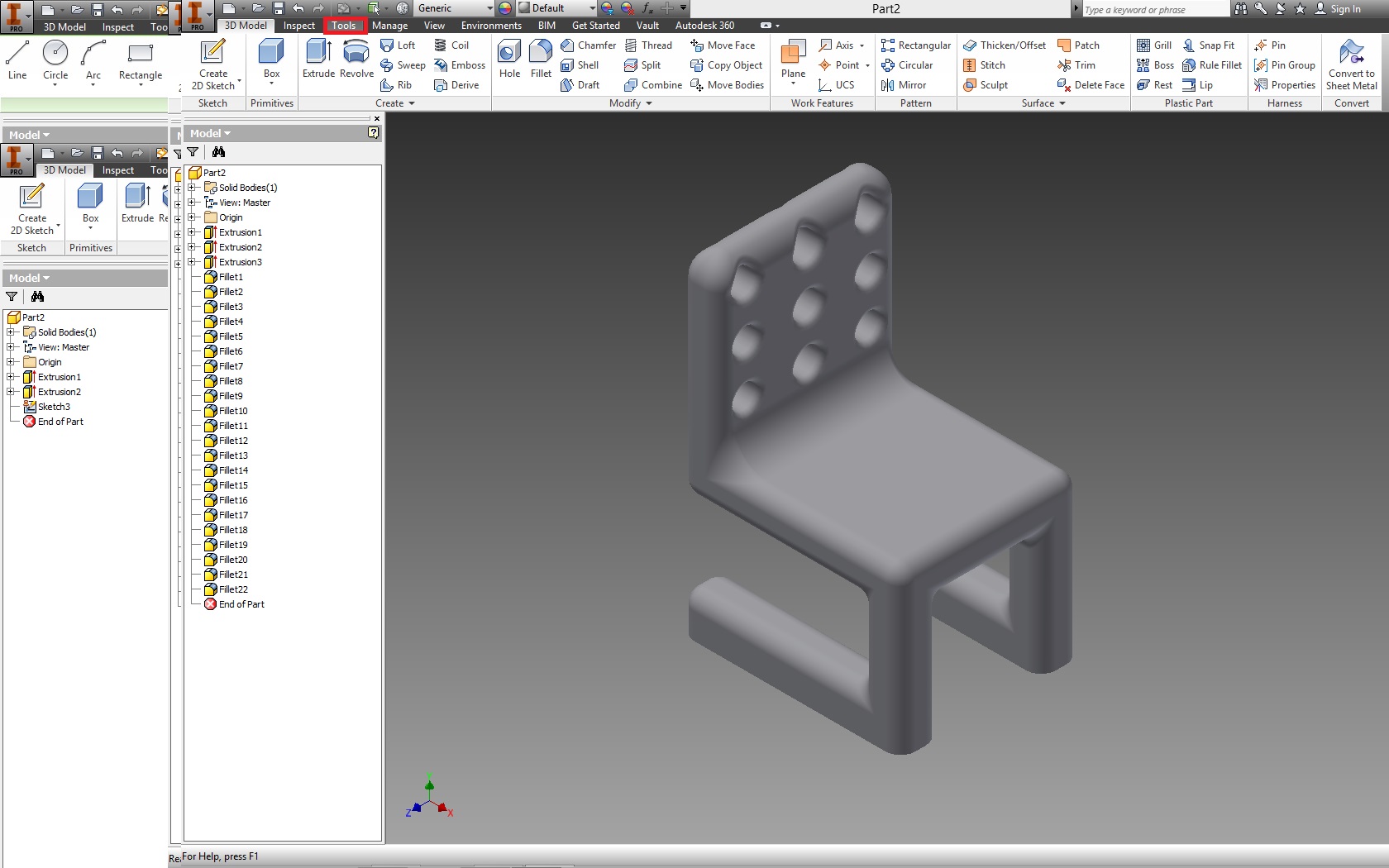Select the Sculpt surface tool
Viewport: 1389px width, 868px height.
click(986, 85)
